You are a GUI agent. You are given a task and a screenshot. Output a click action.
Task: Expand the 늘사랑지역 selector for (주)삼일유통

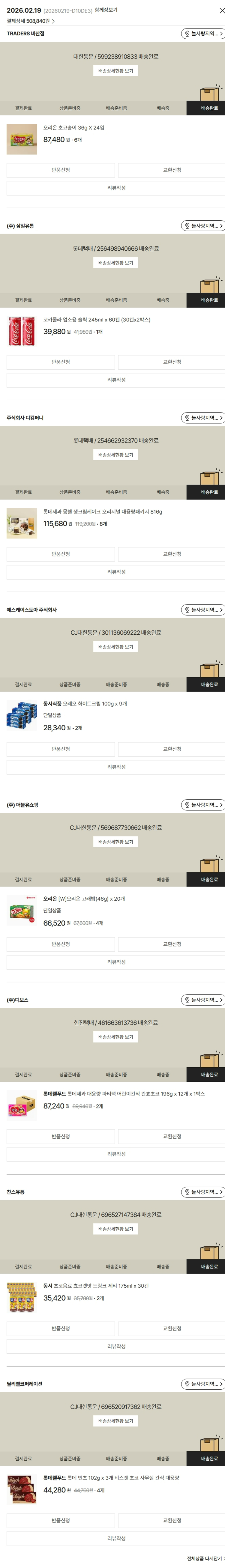pos(204,226)
